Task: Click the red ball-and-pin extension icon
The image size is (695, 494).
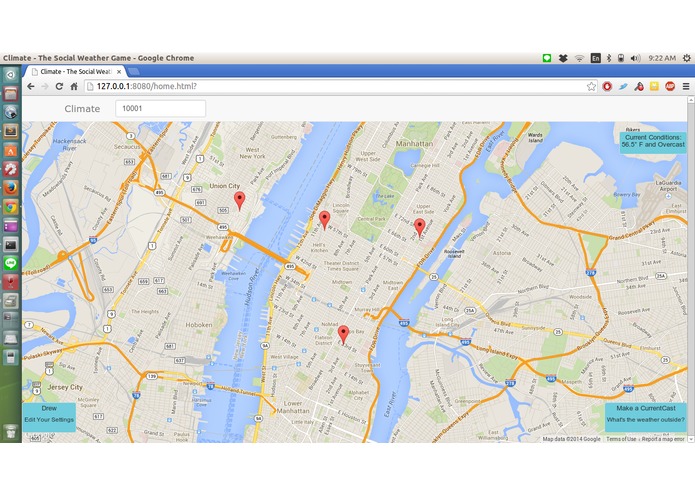Action: pyautogui.click(x=639, y=86)
